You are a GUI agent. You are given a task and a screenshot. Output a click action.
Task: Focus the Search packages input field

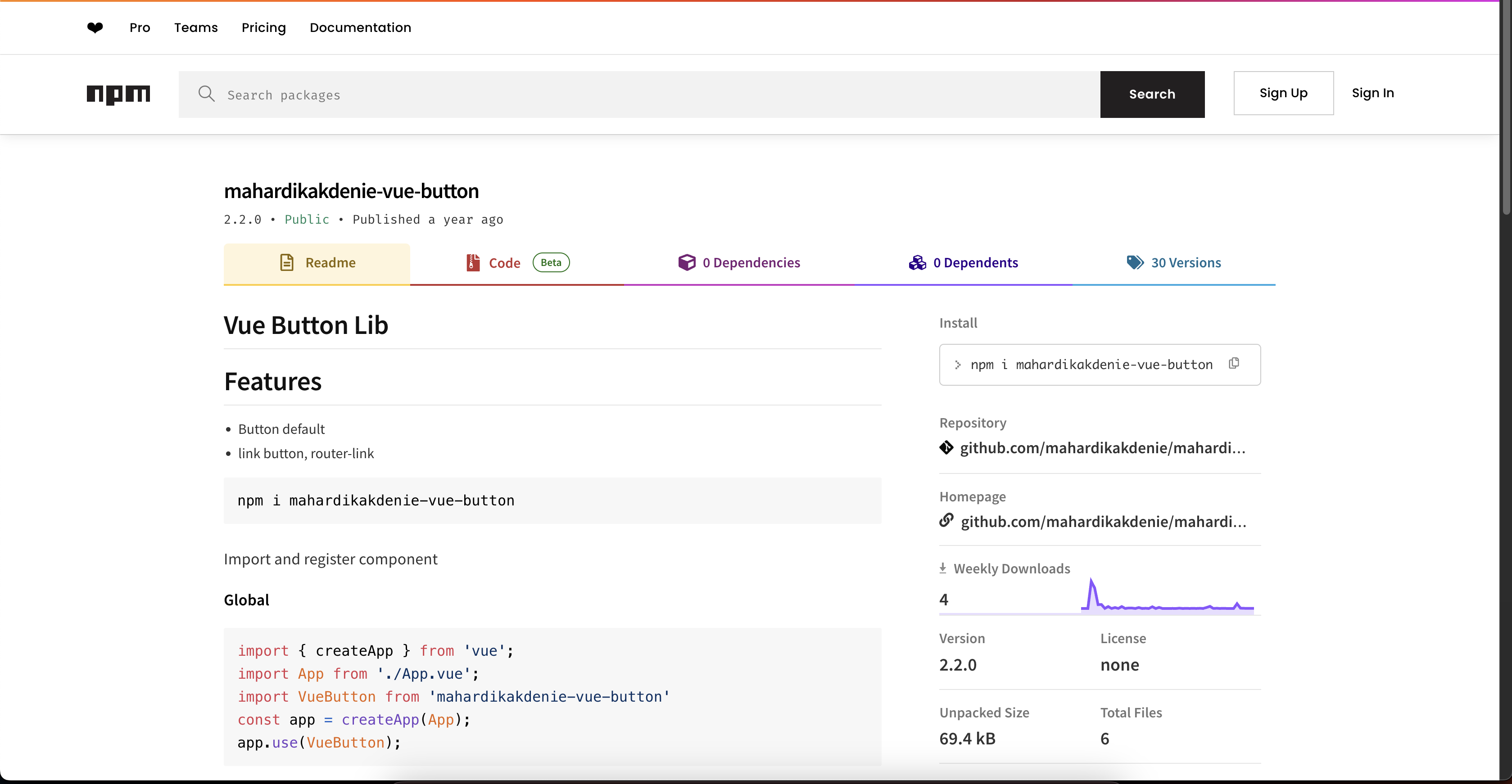[646, 95]
